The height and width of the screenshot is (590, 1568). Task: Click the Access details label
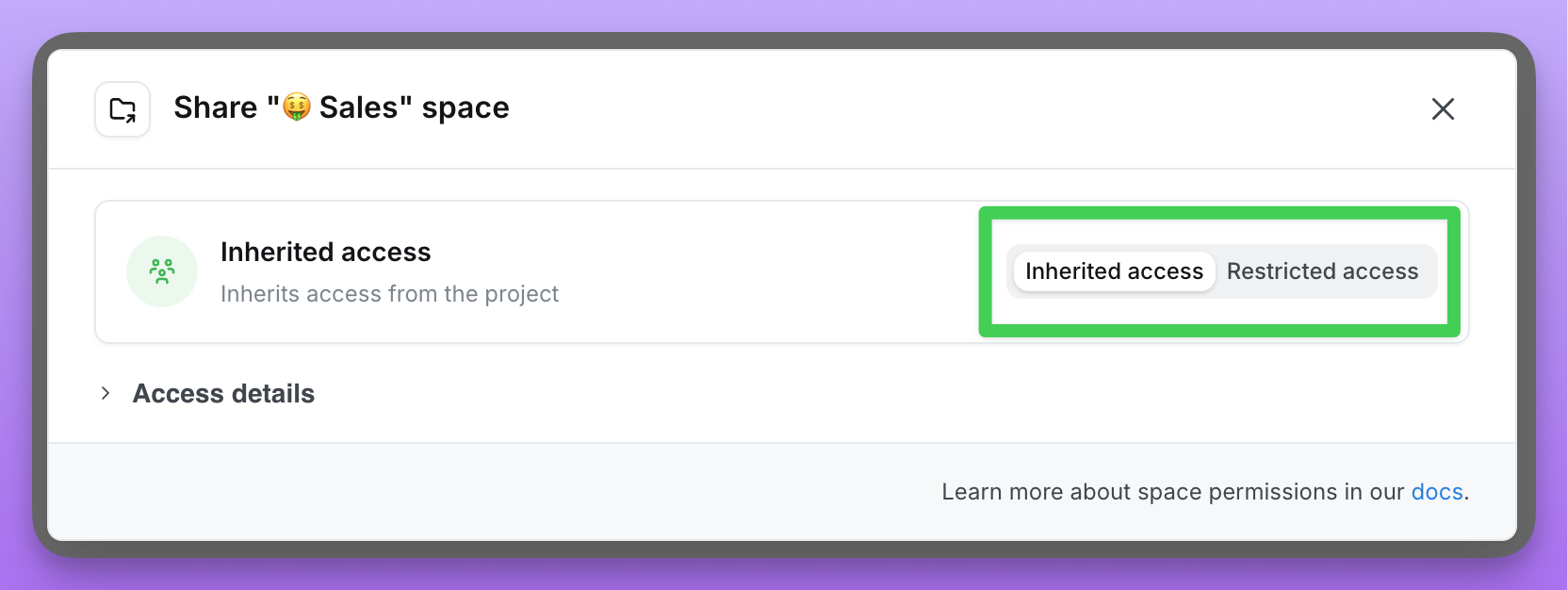click(223, 393)
